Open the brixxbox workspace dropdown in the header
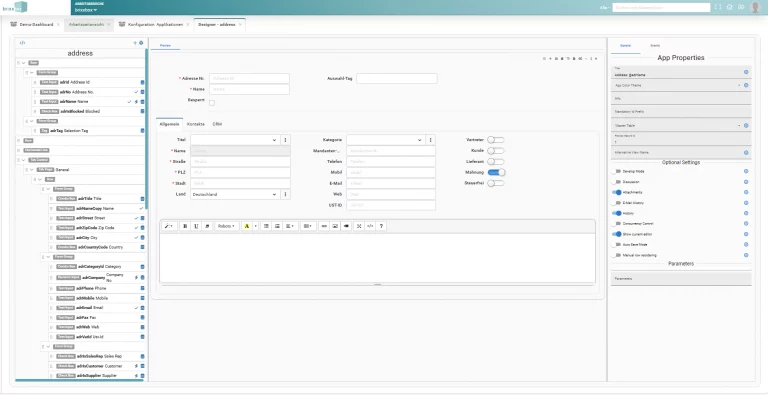Image resolution: width=768 pixels, height=395 pixels. point(86,10)
